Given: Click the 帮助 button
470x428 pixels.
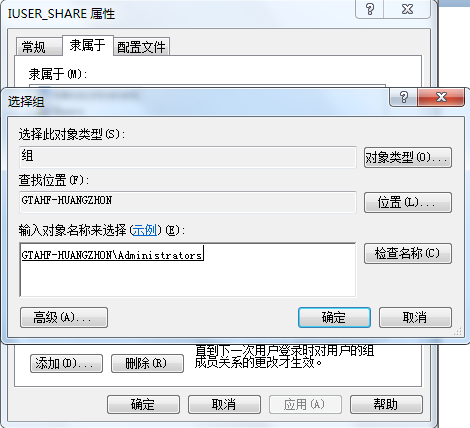Looking at the screenshot, I should point(386,404).
